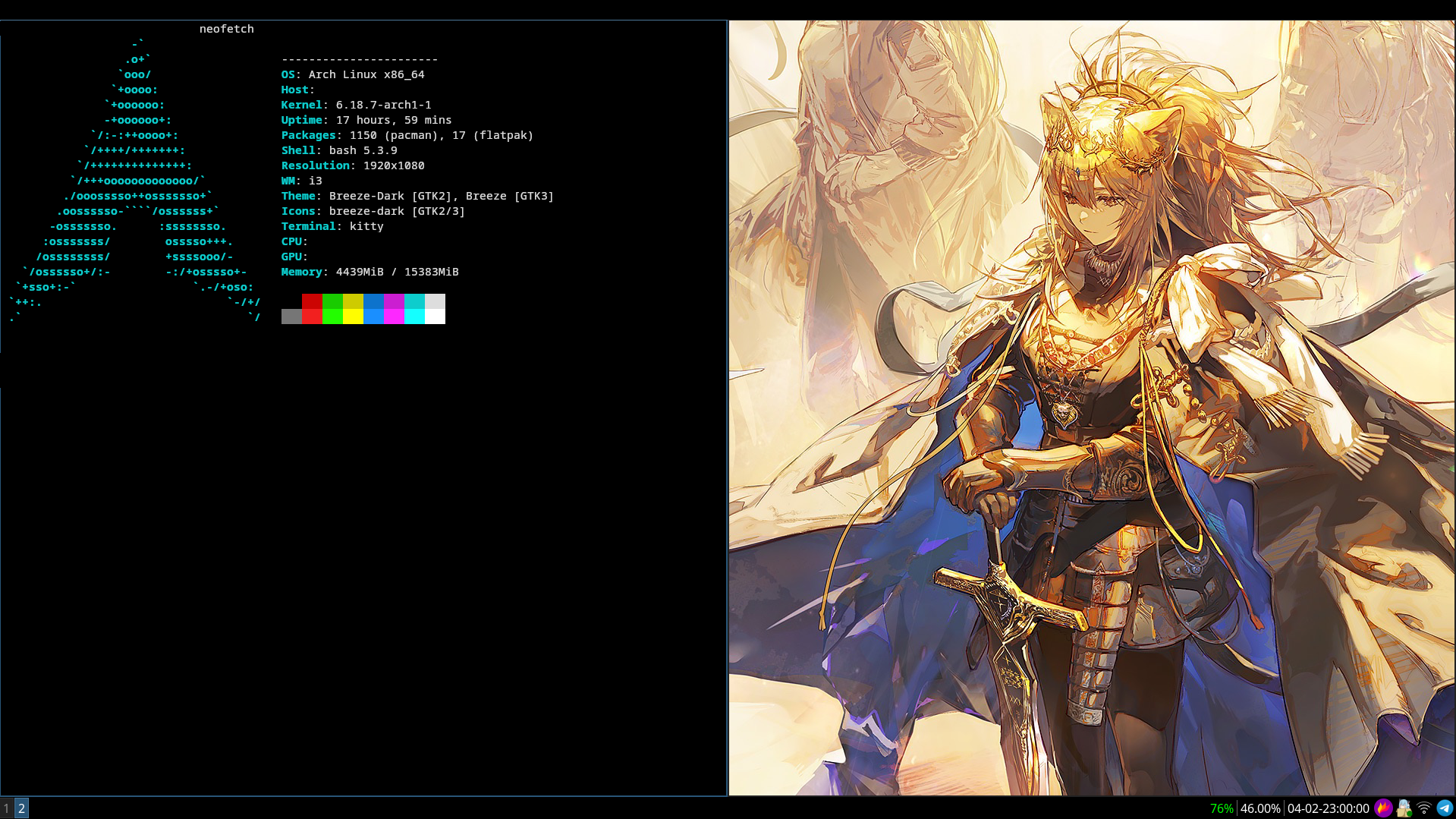
Task: Click the kernel version '6.18.7-arch1-1'
Action: [x=384, y=105]
